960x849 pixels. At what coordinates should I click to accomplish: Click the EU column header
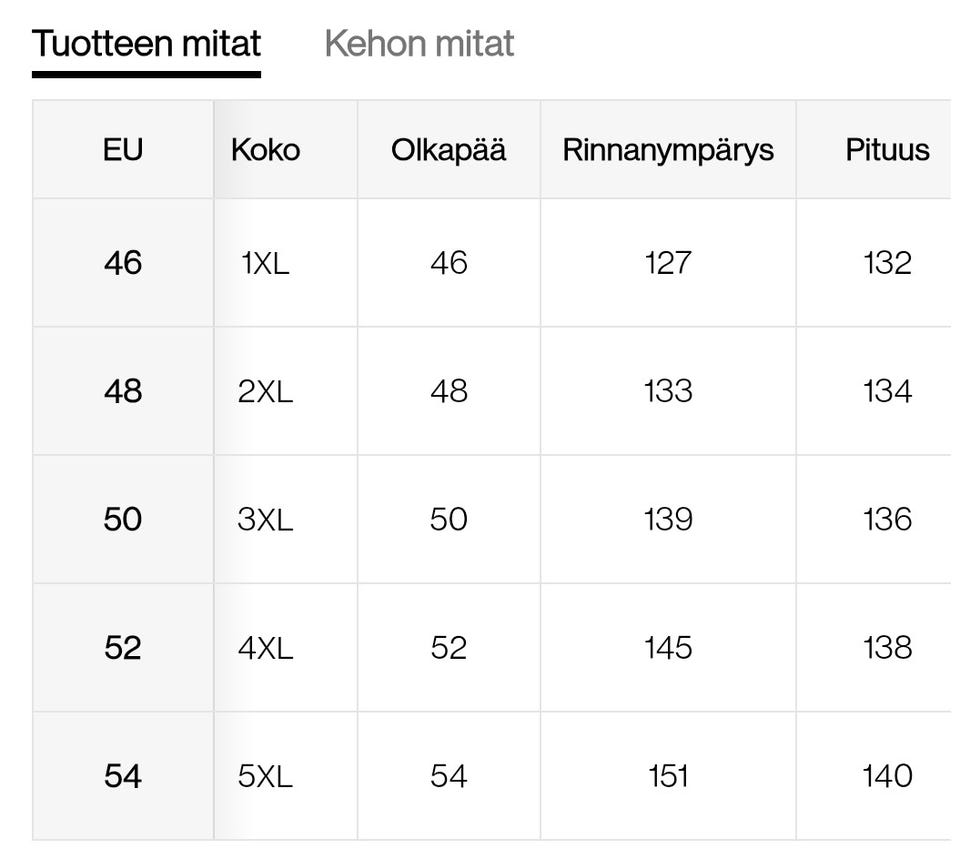pyautogui.click(x=123, y=150)
